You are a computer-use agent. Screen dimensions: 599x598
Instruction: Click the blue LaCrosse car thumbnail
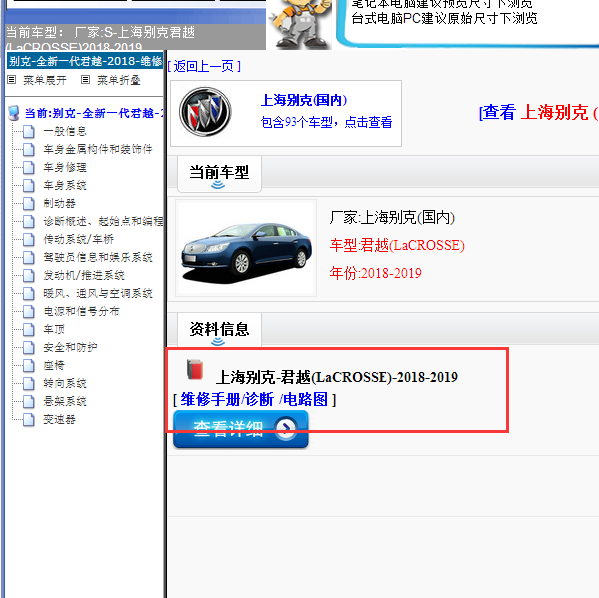pos(246,248)
